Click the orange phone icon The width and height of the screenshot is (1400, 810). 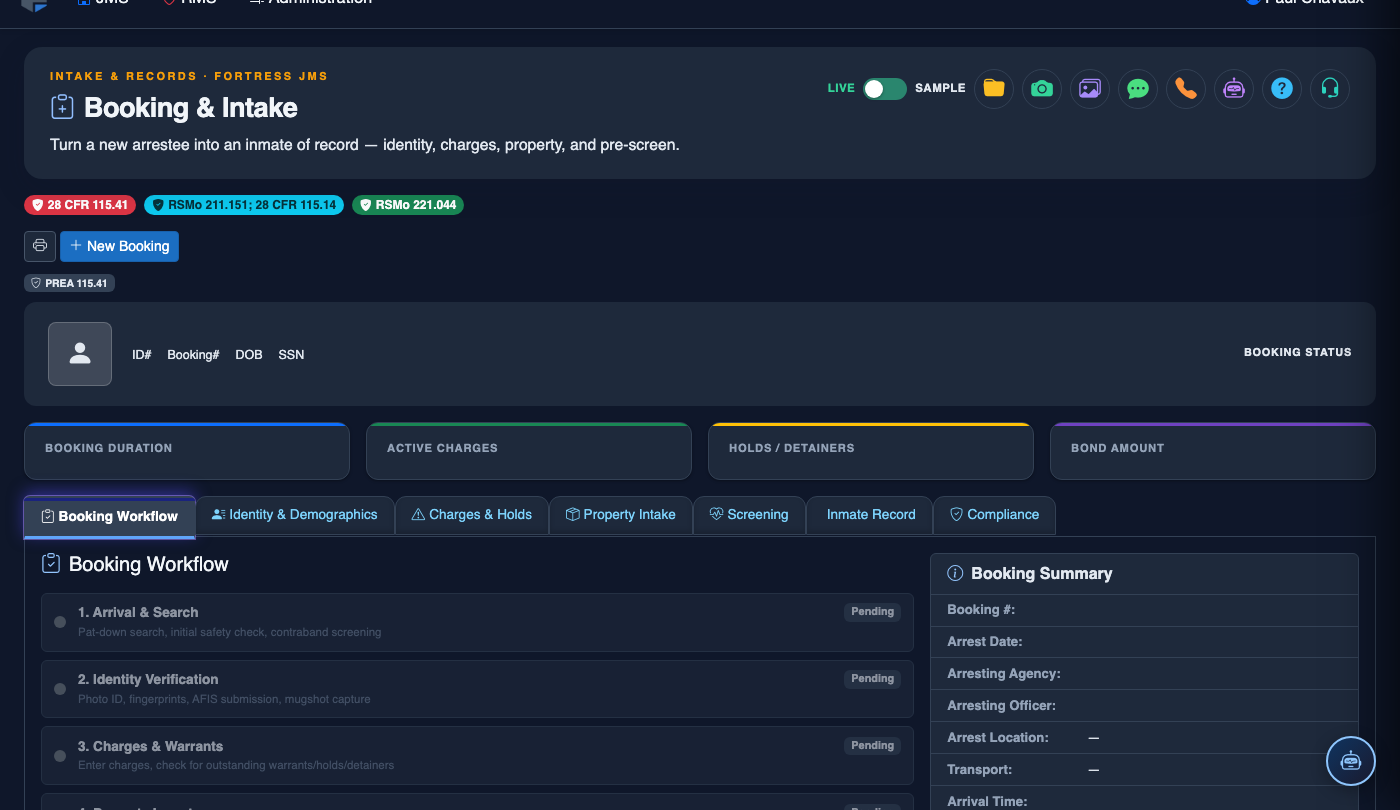(x=1186, y=88)
